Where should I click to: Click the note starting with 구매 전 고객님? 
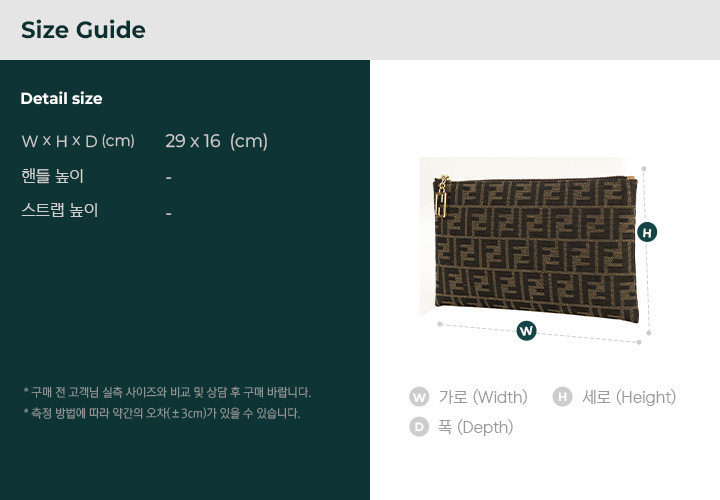(x=166, y=392)
